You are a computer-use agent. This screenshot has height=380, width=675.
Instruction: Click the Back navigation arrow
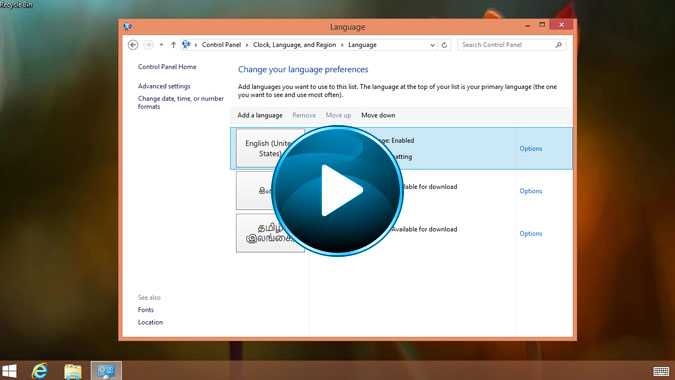(133, 45)
